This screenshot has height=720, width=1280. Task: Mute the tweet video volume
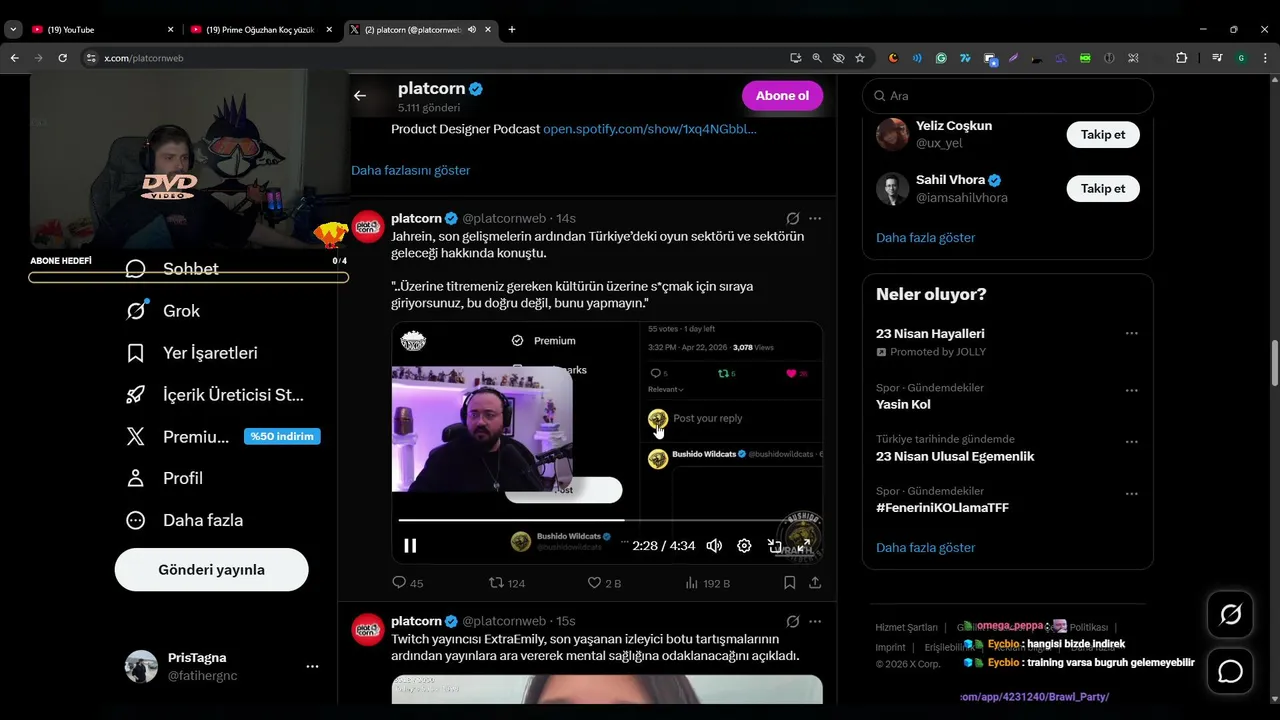[714, 545]
